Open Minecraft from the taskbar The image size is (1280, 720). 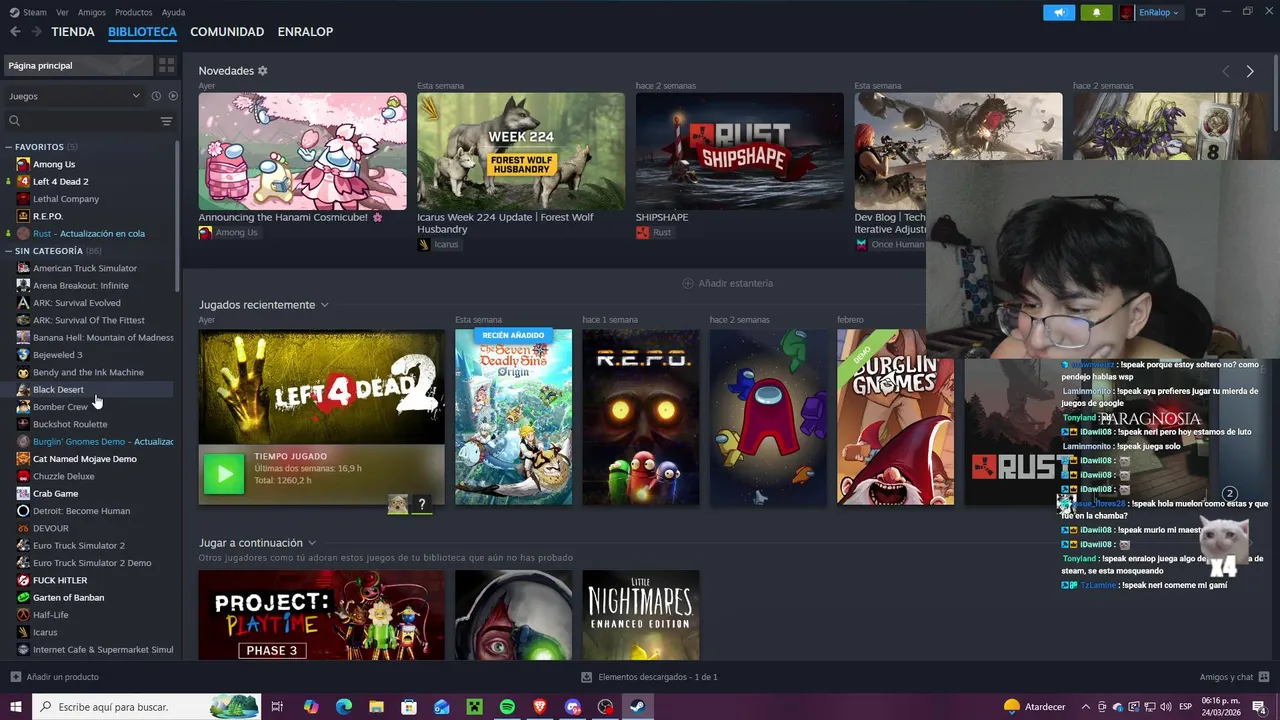(x=474, y=707)
